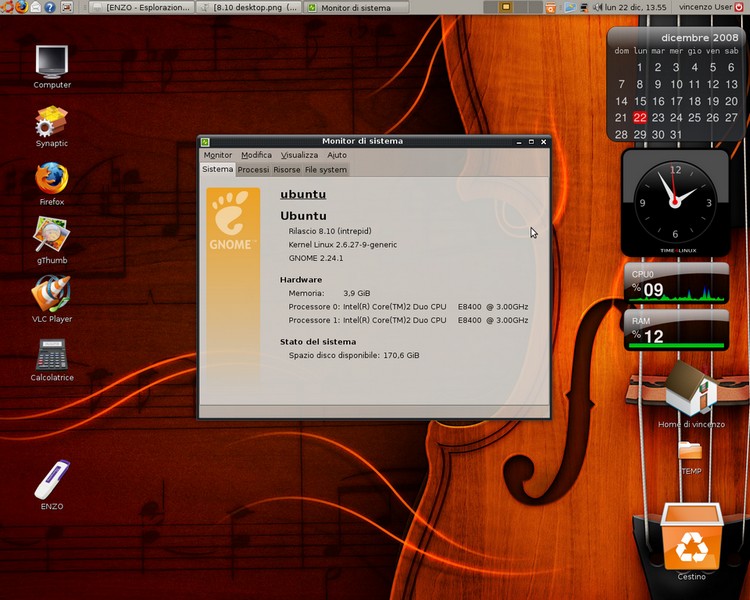Screen dimensions: 750x600
Task: Switch to the Risorse tab
Action: (x=287, y=170)
